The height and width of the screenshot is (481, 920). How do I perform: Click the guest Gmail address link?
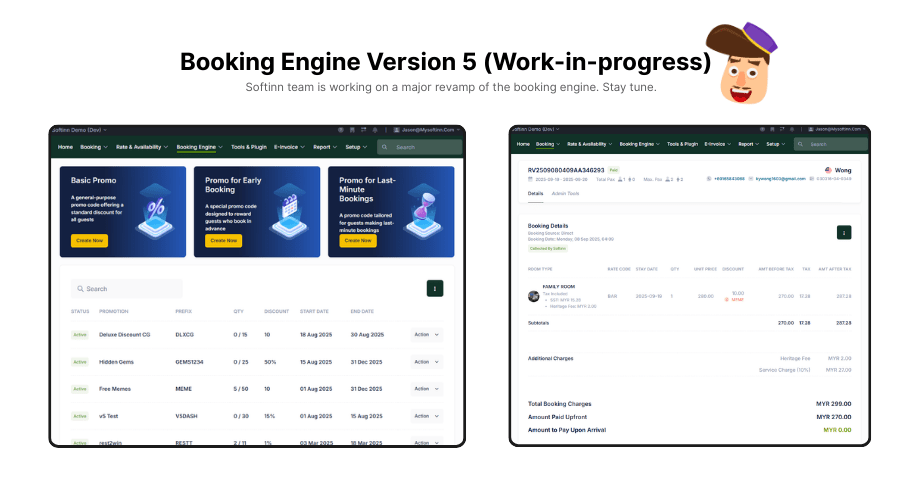click(x=780, y=178)
